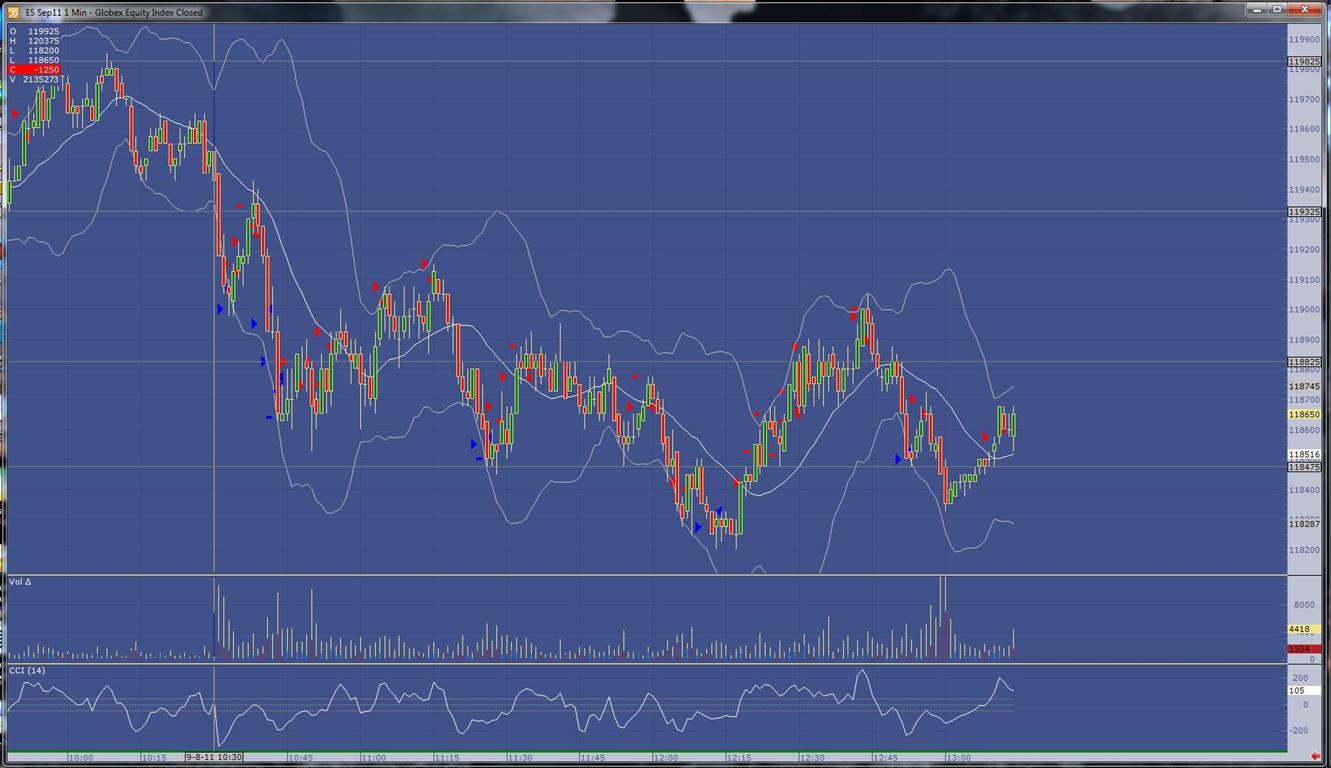Click the 'Vol Δ' indicator label
Viewport: 1331px width, 768px height.
(20, 581)
